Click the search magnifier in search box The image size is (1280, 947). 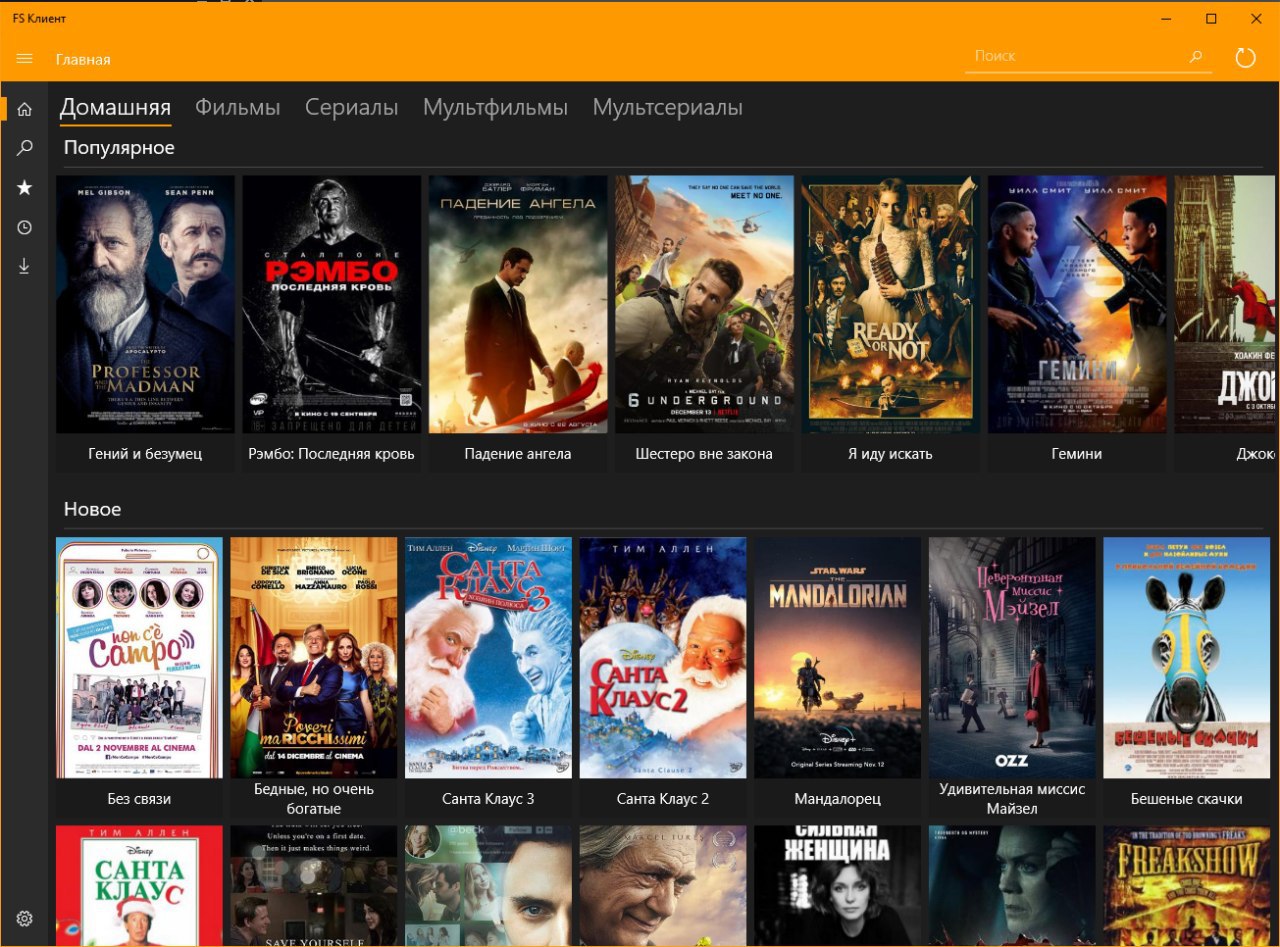[x=1196, y=57]
